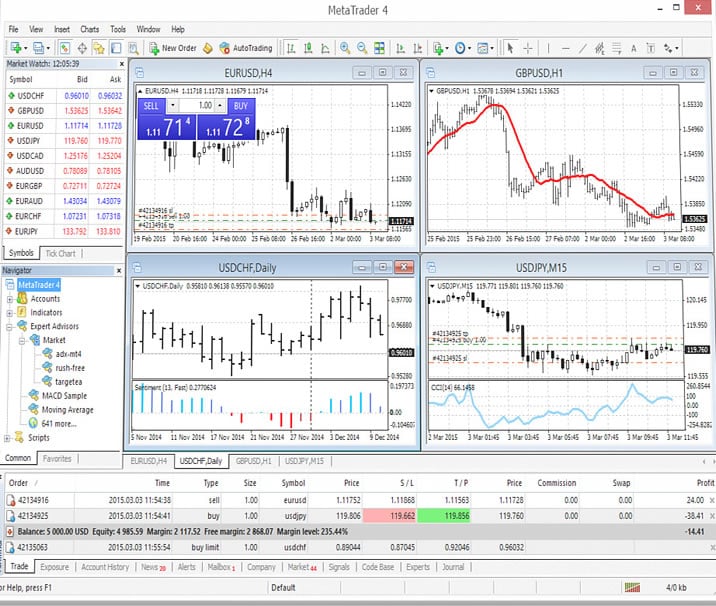Zoom out of the chart
716x606 pixels.
pyautogui.click(x=362, y=48)
